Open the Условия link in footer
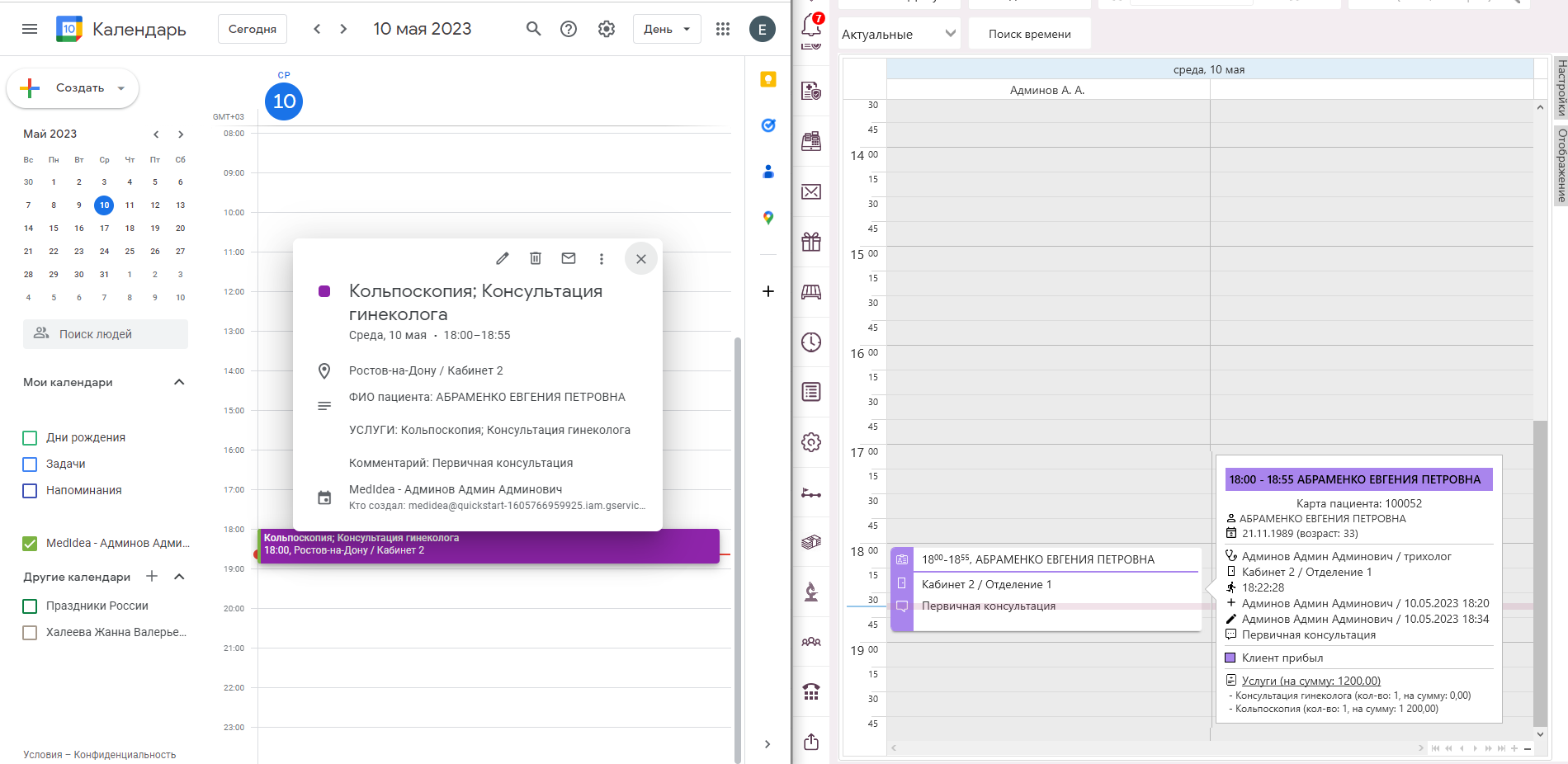 tap(43, 755)
